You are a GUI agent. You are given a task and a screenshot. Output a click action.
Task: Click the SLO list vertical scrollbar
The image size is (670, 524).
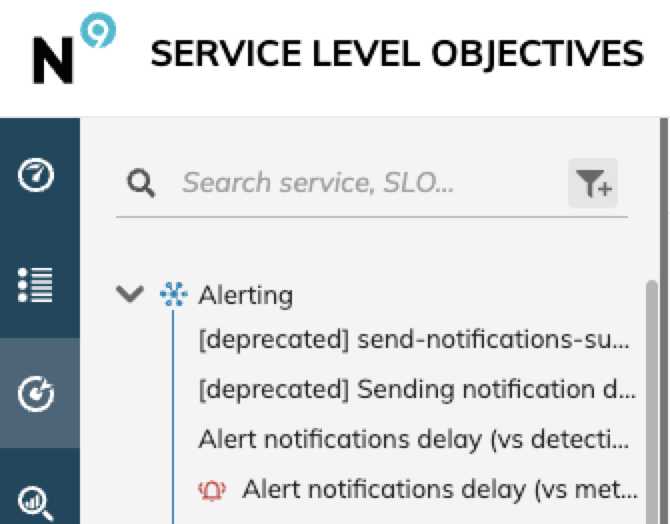pos(652,402)
